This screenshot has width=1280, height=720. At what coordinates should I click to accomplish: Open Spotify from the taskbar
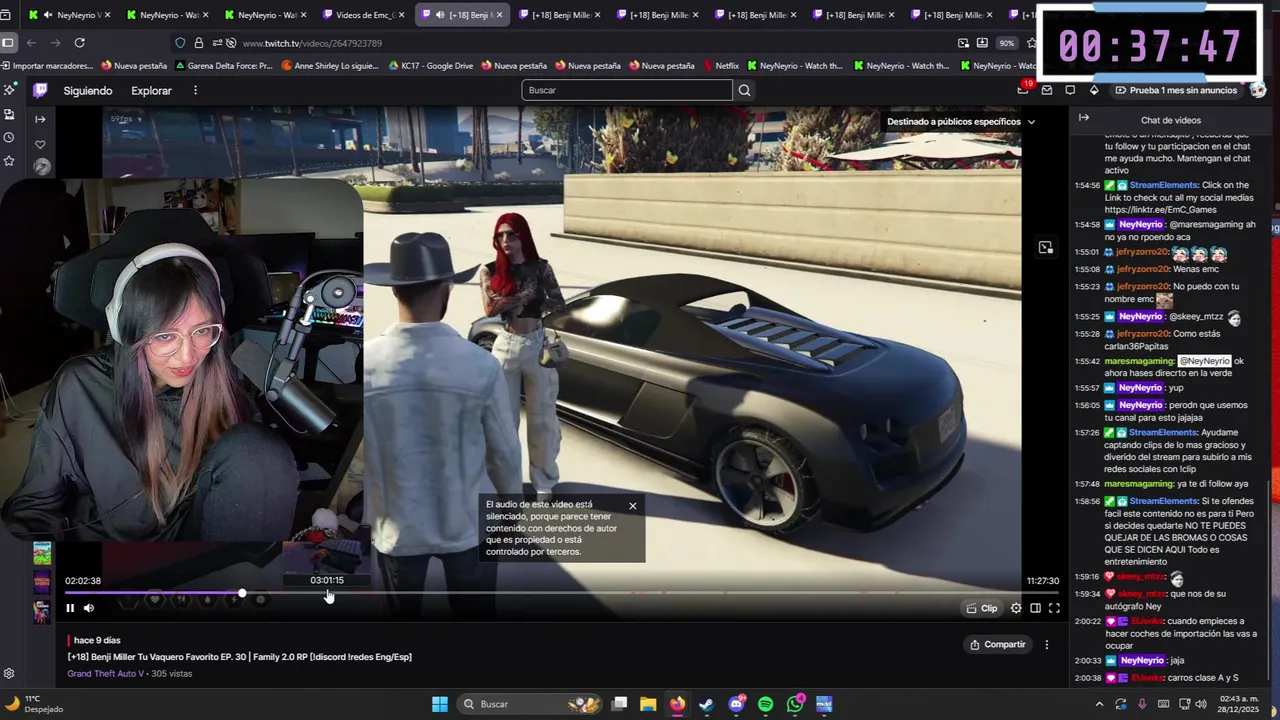click(x=766, y=704)
